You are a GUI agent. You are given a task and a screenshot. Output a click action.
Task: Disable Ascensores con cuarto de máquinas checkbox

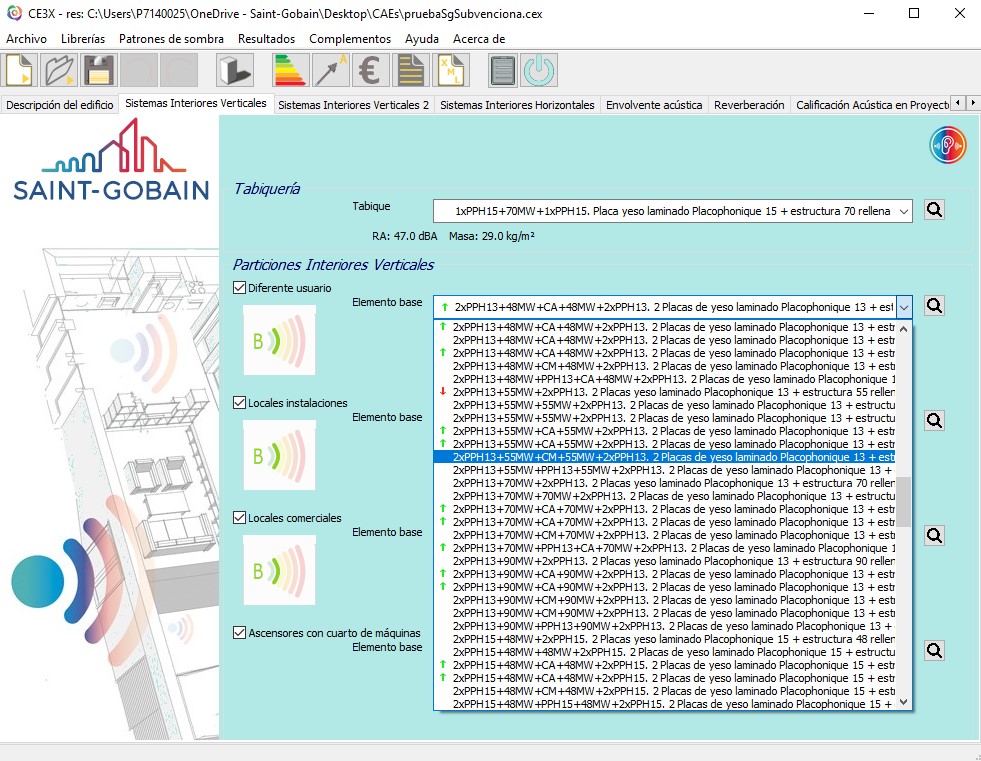coord(239,633)
